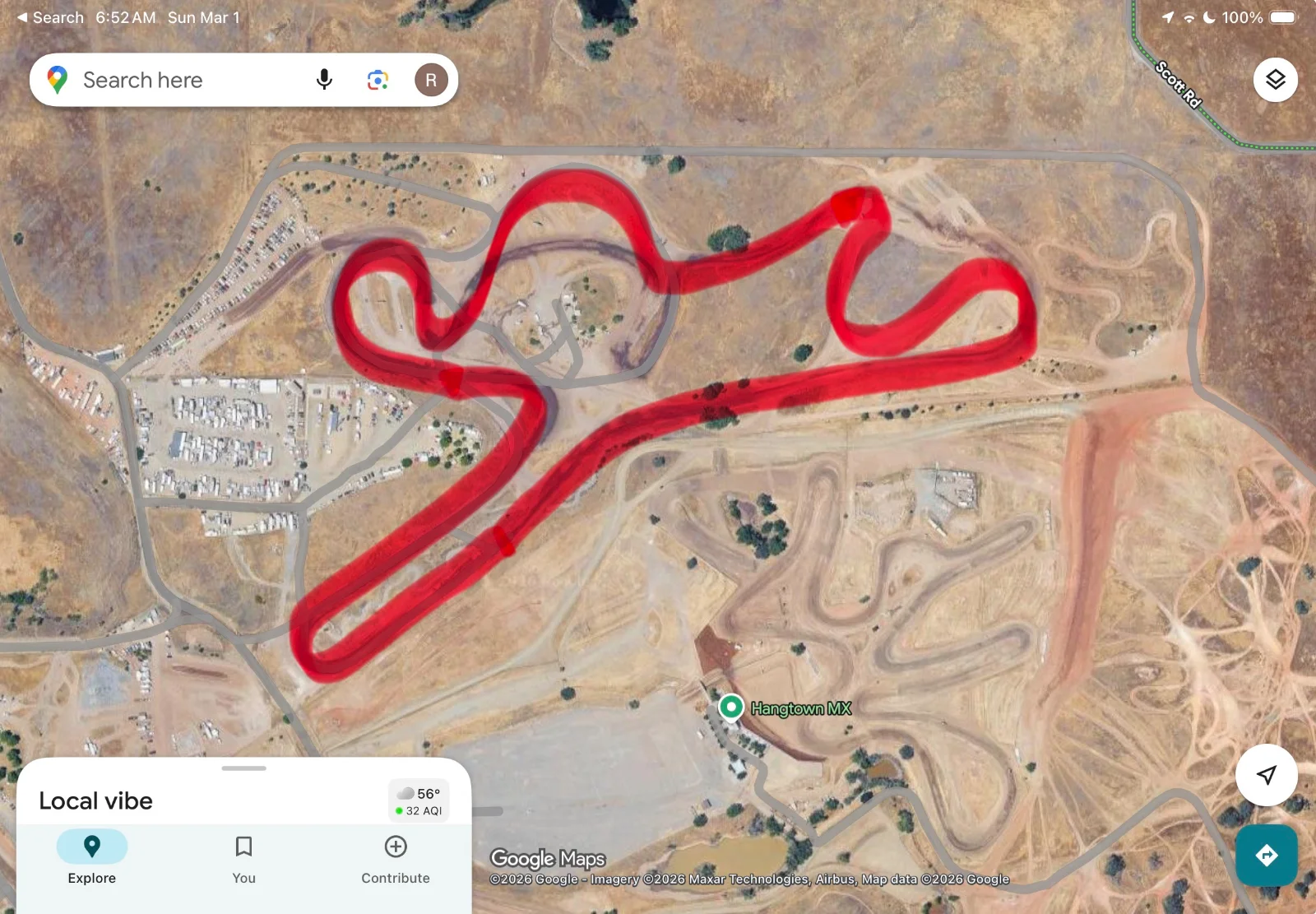Tap the Google Maps pin logo
Screen dimensions: 1316x914
57,80
